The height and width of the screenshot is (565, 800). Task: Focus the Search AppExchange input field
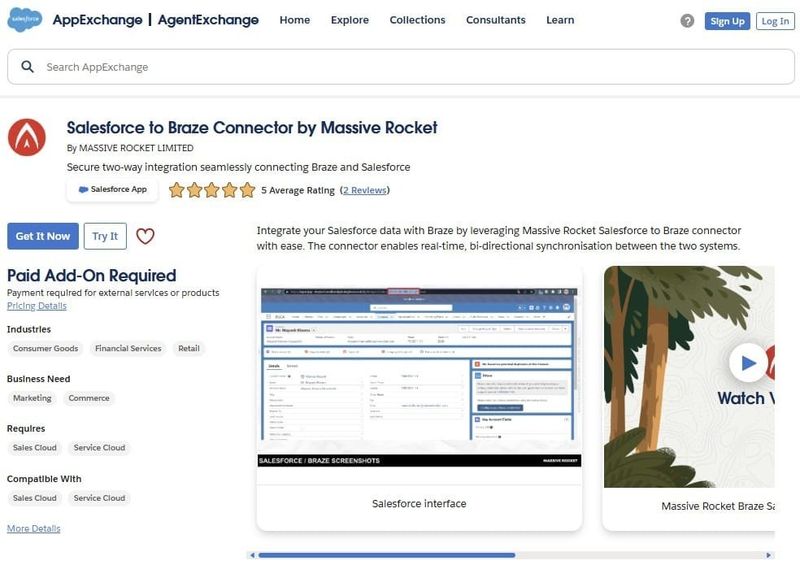tap(400, 67)
